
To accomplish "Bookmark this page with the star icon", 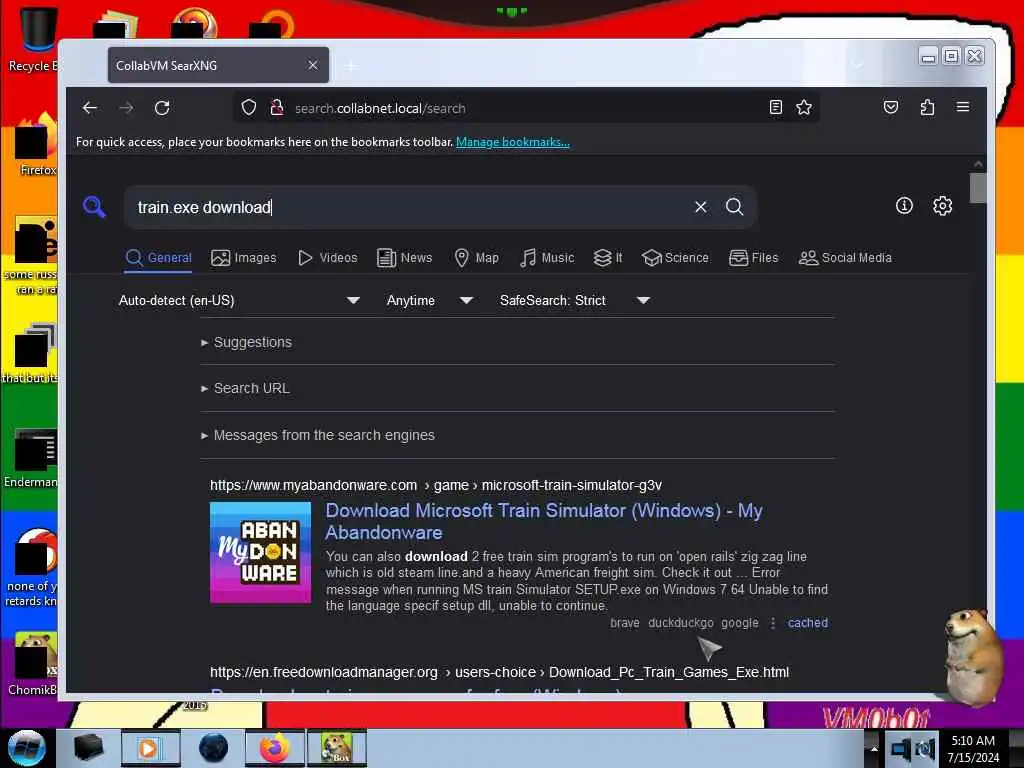I will tap(804, 107).
